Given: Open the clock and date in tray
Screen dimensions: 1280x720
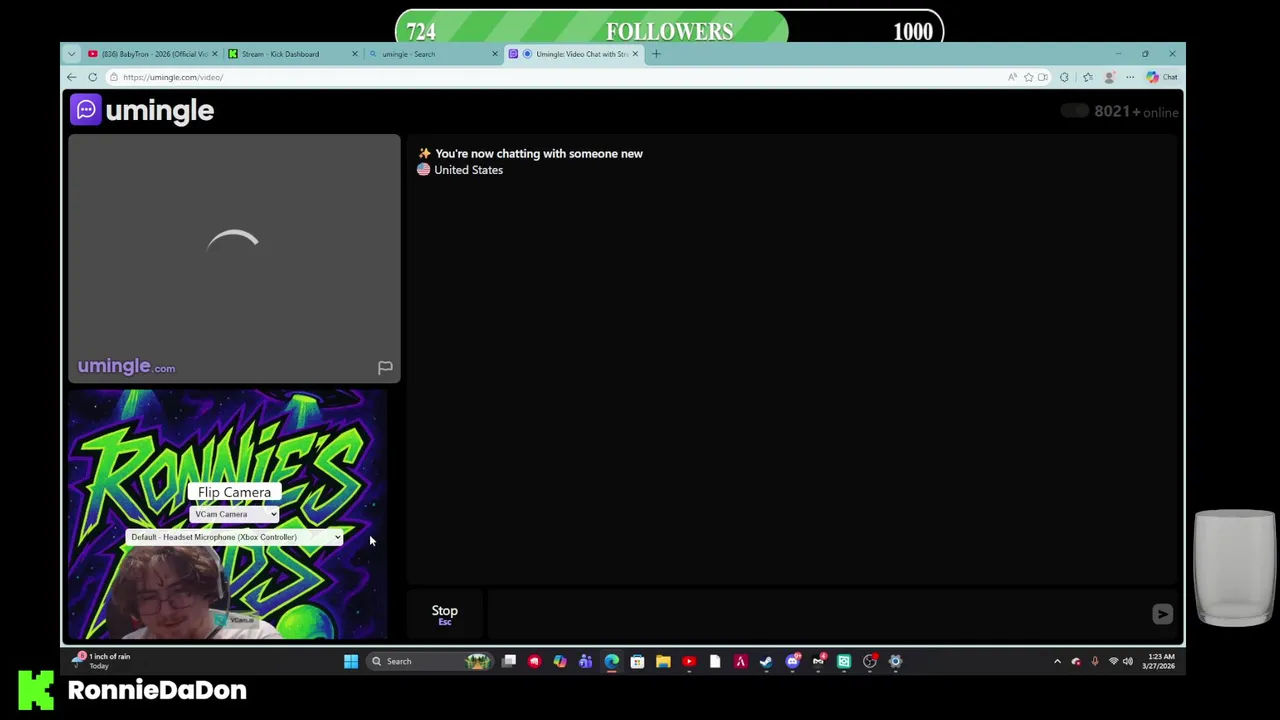Looking at the screenshot, I should (1159, 661).
